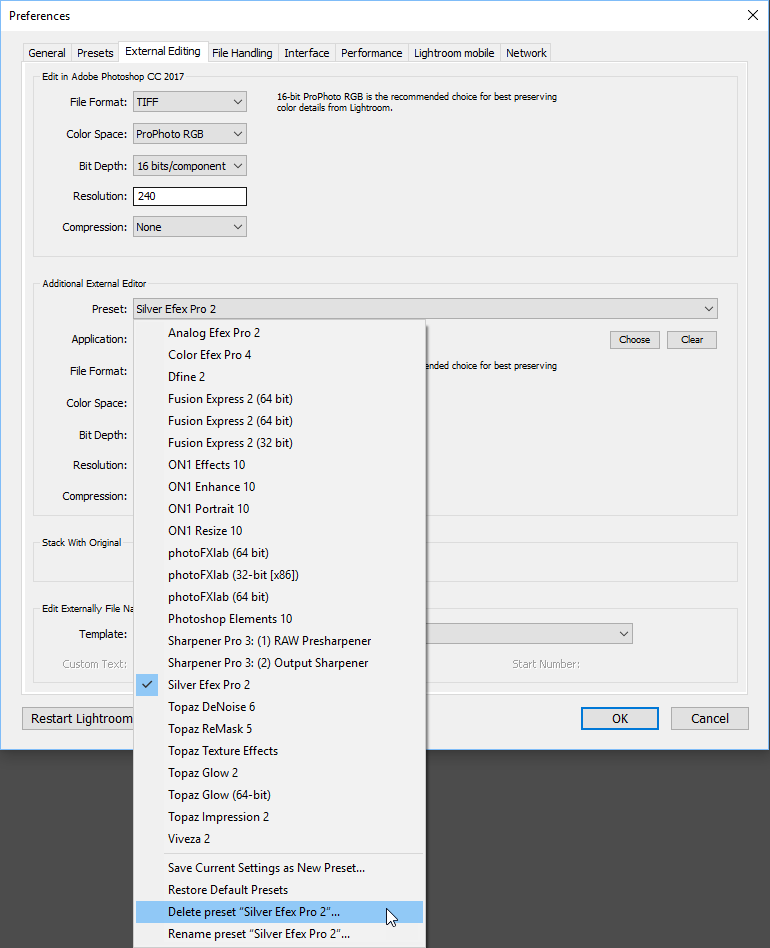Select Color Efex Pro 4 preset
Image resolution: width=770 pixels, height=948 pixels.
coord(279,355)
